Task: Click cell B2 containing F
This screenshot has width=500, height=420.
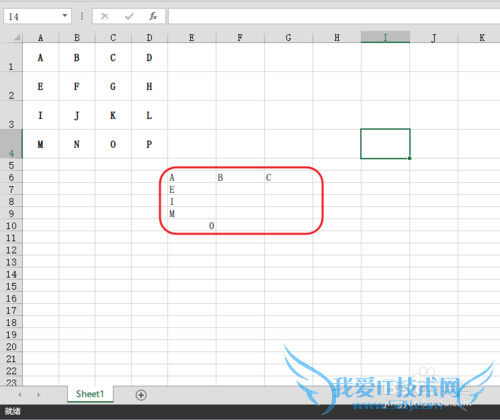Action: point(77,86)
